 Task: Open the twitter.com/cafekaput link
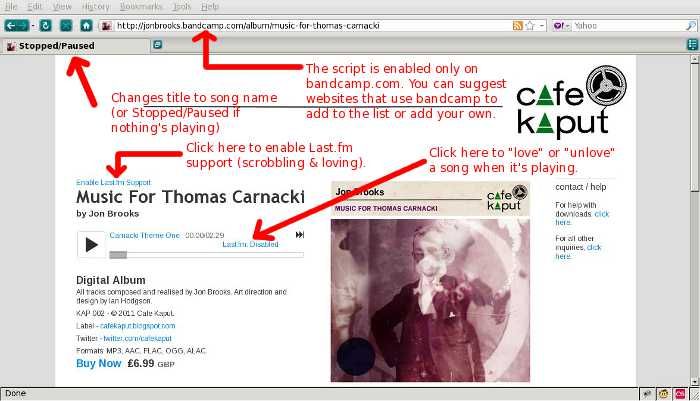(138, 338)
